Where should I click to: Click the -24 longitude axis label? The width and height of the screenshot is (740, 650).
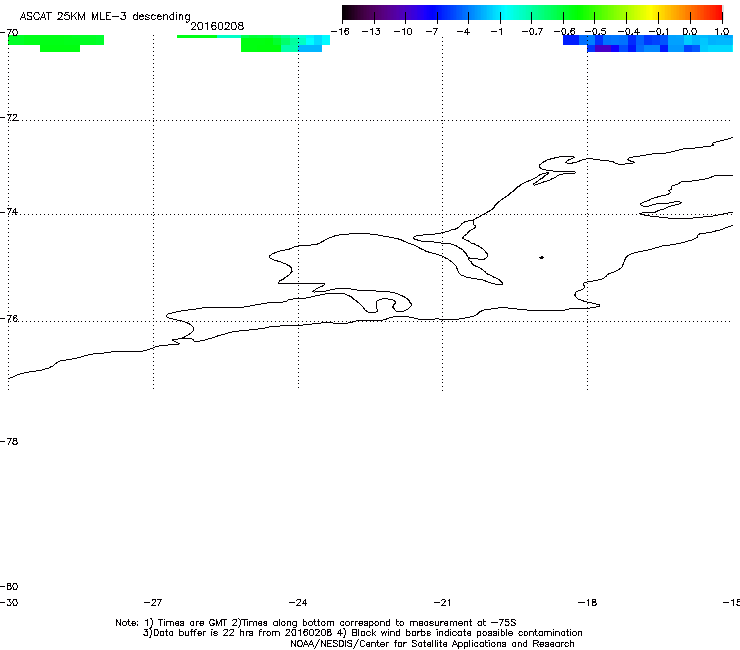(x=298, y=602)
